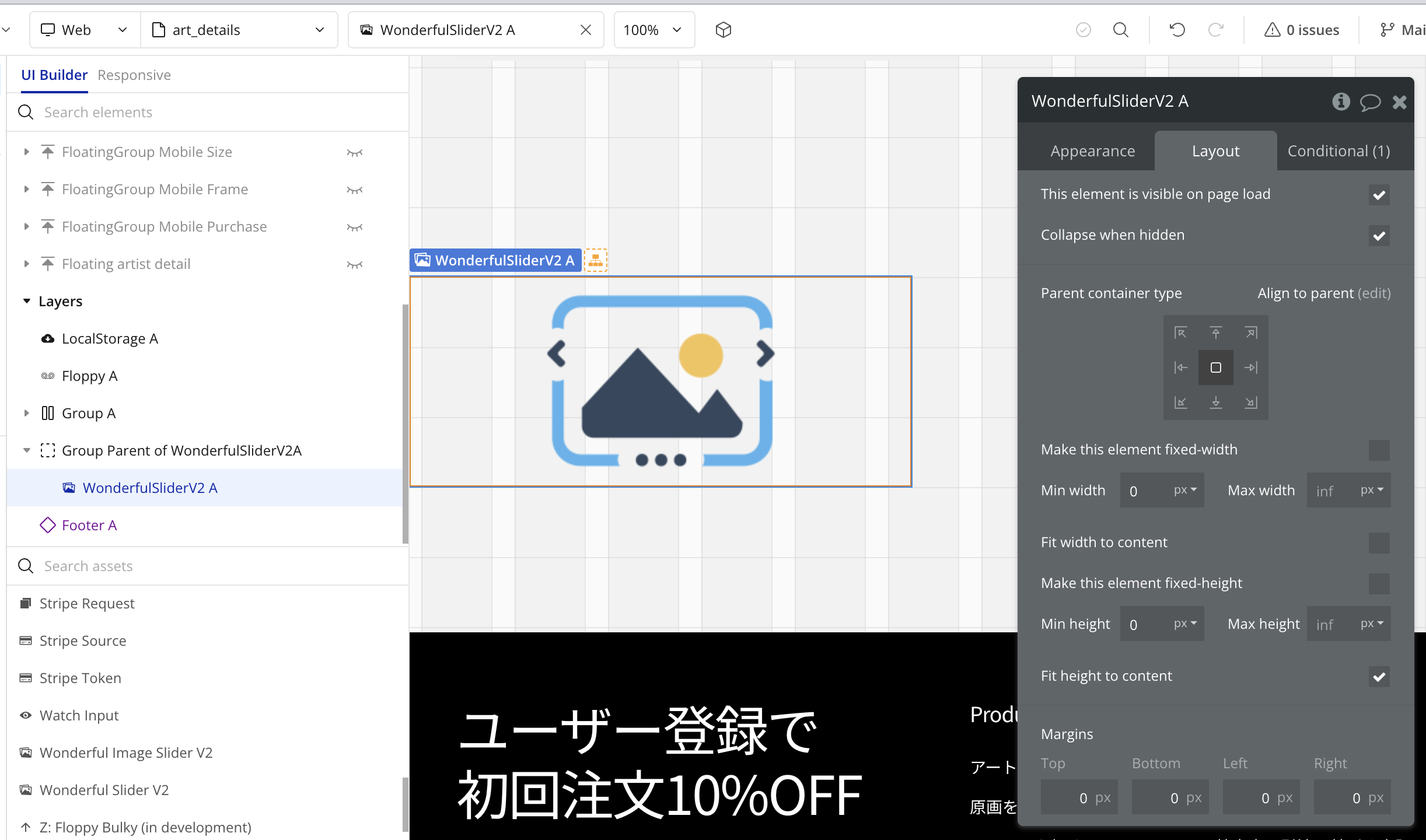The width and height of the screenshot is (1426, 840).
Task: Click the undo arrow icon
Action: [1177, 30]
